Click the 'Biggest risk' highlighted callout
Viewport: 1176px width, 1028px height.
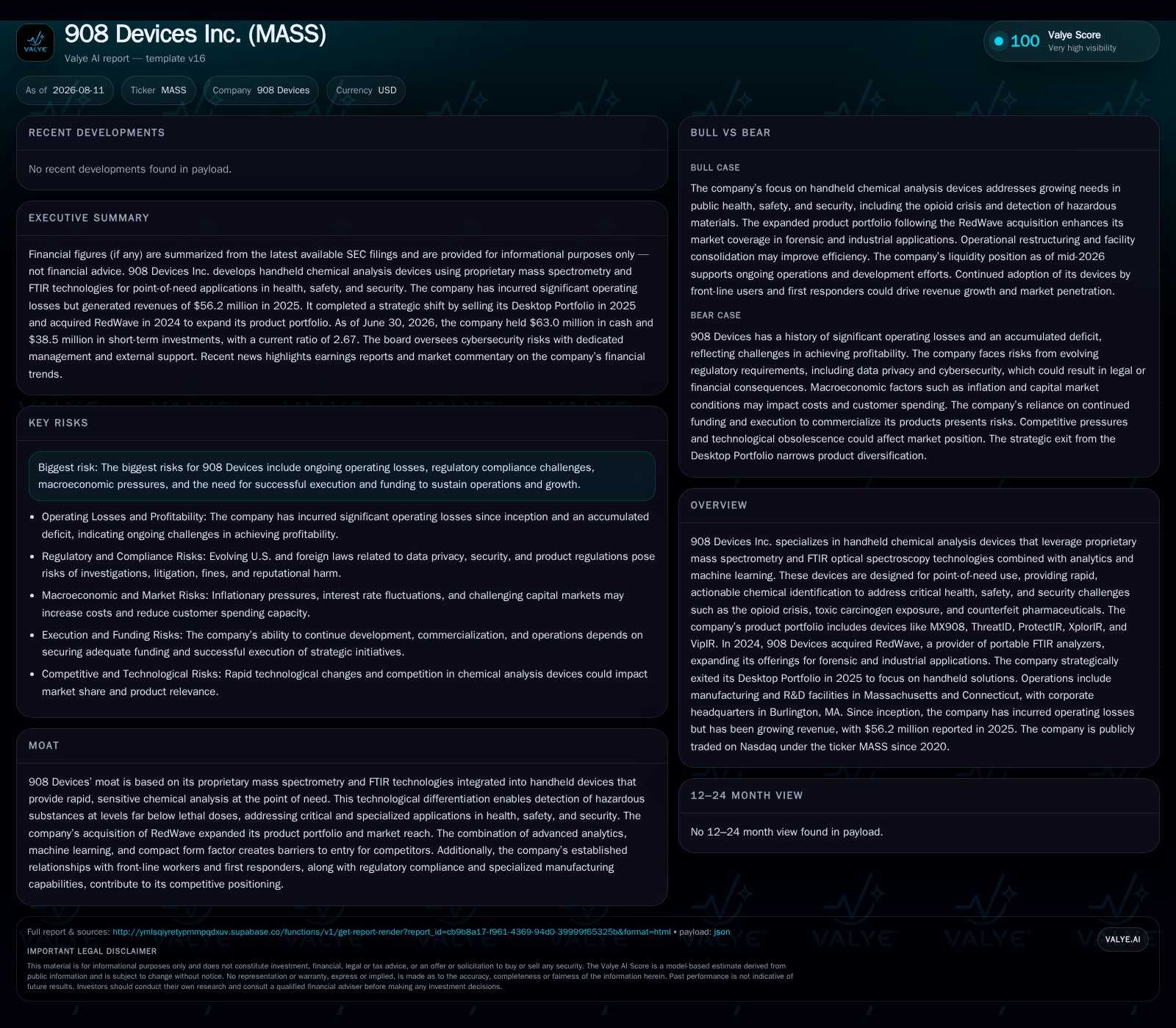[x=342, y=476]
